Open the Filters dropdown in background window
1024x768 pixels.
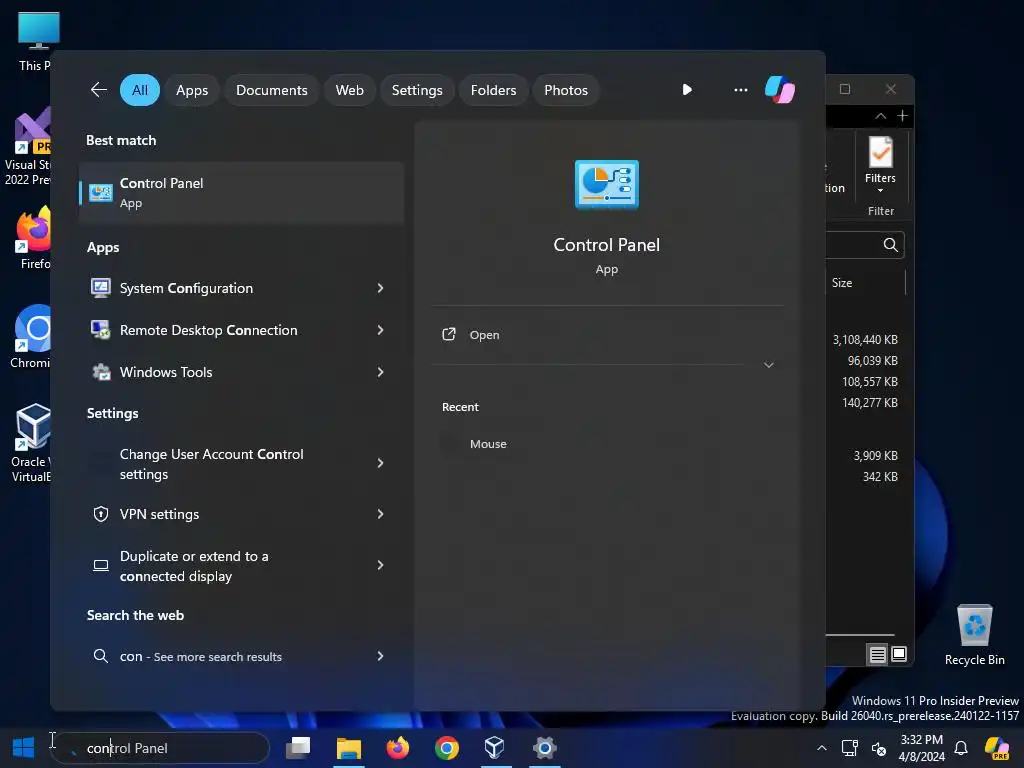coord(880,165)
